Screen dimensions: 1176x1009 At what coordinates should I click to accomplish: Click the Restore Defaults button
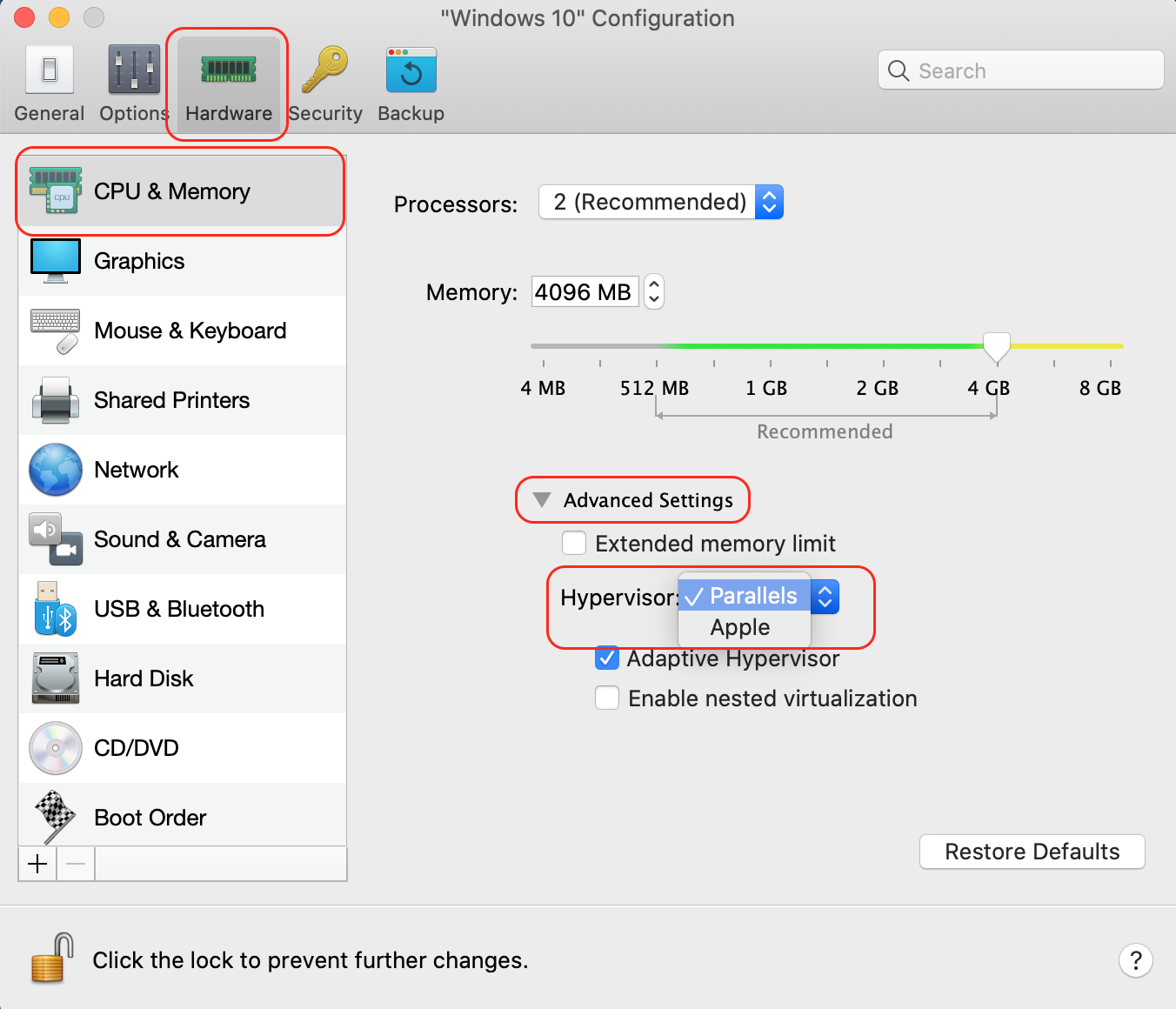coord(1032,852)
